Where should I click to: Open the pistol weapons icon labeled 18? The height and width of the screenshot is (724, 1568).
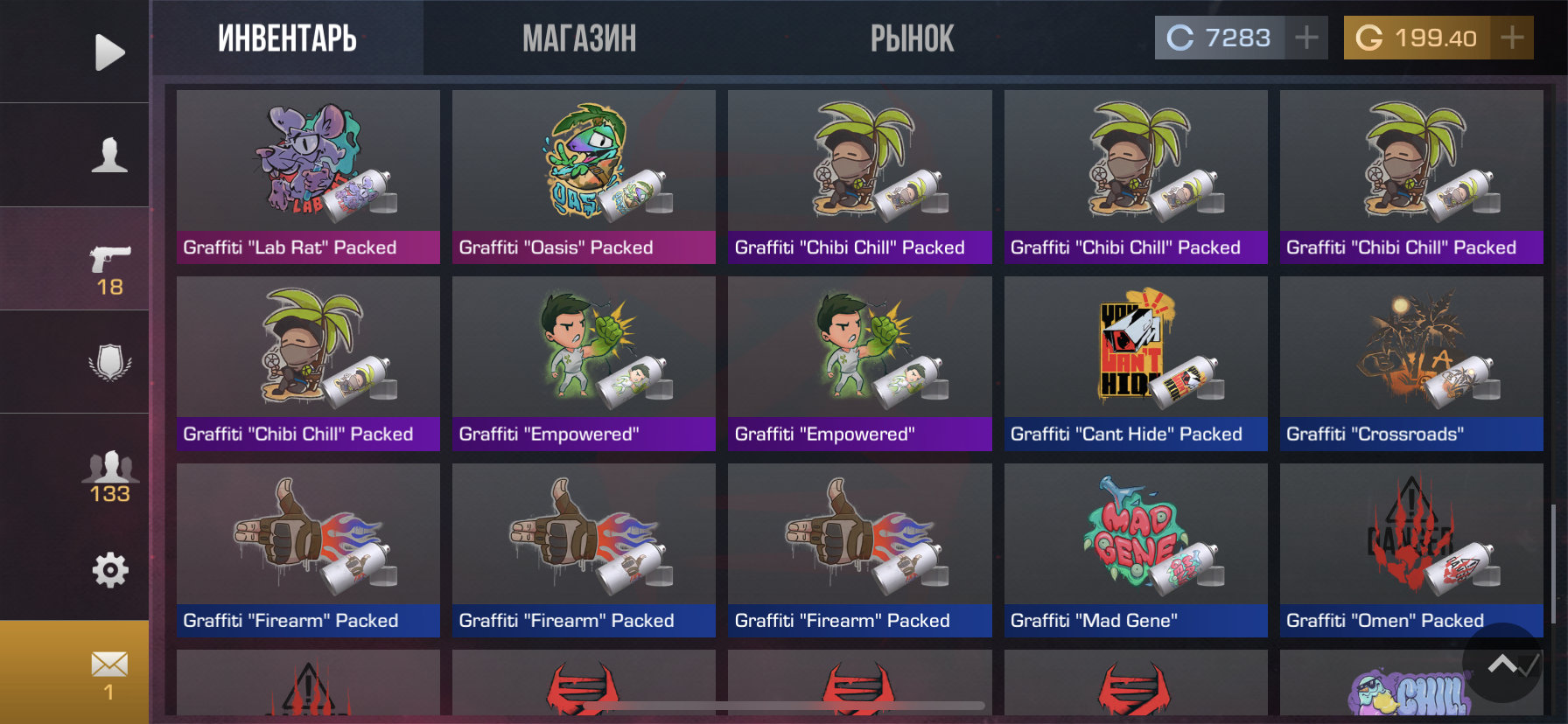click(x=110, y=271)
